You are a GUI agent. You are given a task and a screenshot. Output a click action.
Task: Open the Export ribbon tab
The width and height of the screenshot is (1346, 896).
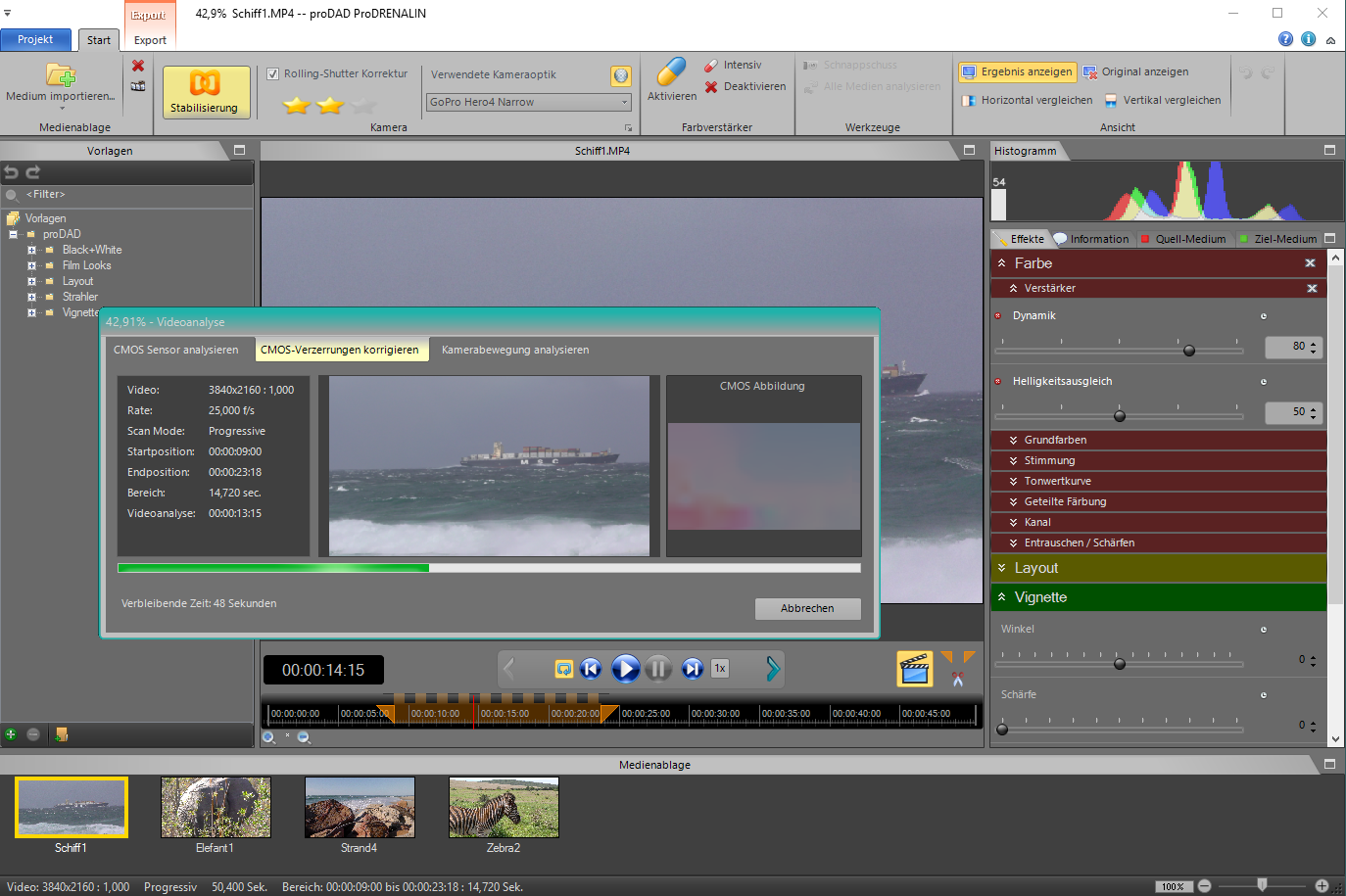point(150,40)
